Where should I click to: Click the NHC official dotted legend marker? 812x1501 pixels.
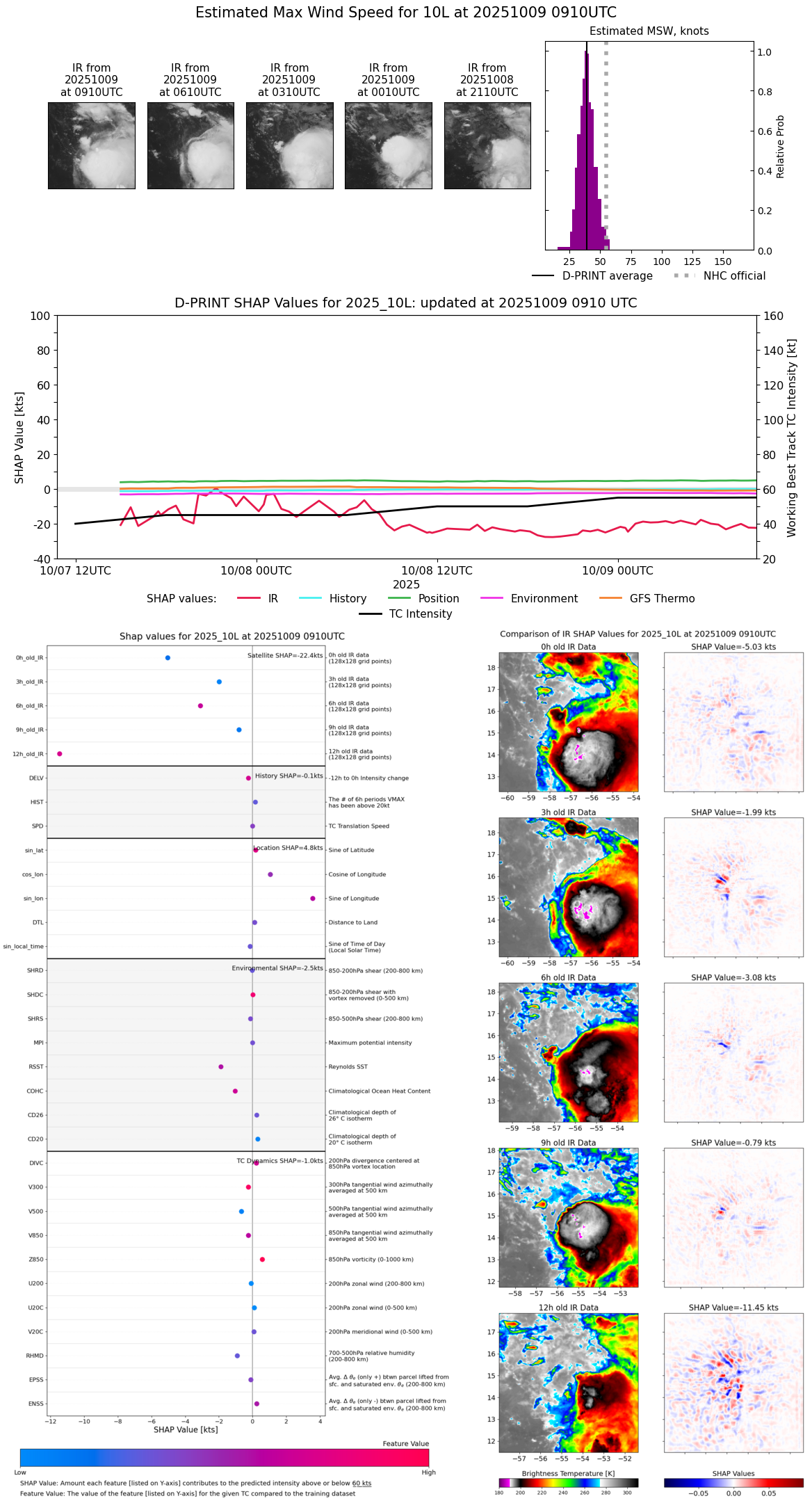tap(685, 275)
